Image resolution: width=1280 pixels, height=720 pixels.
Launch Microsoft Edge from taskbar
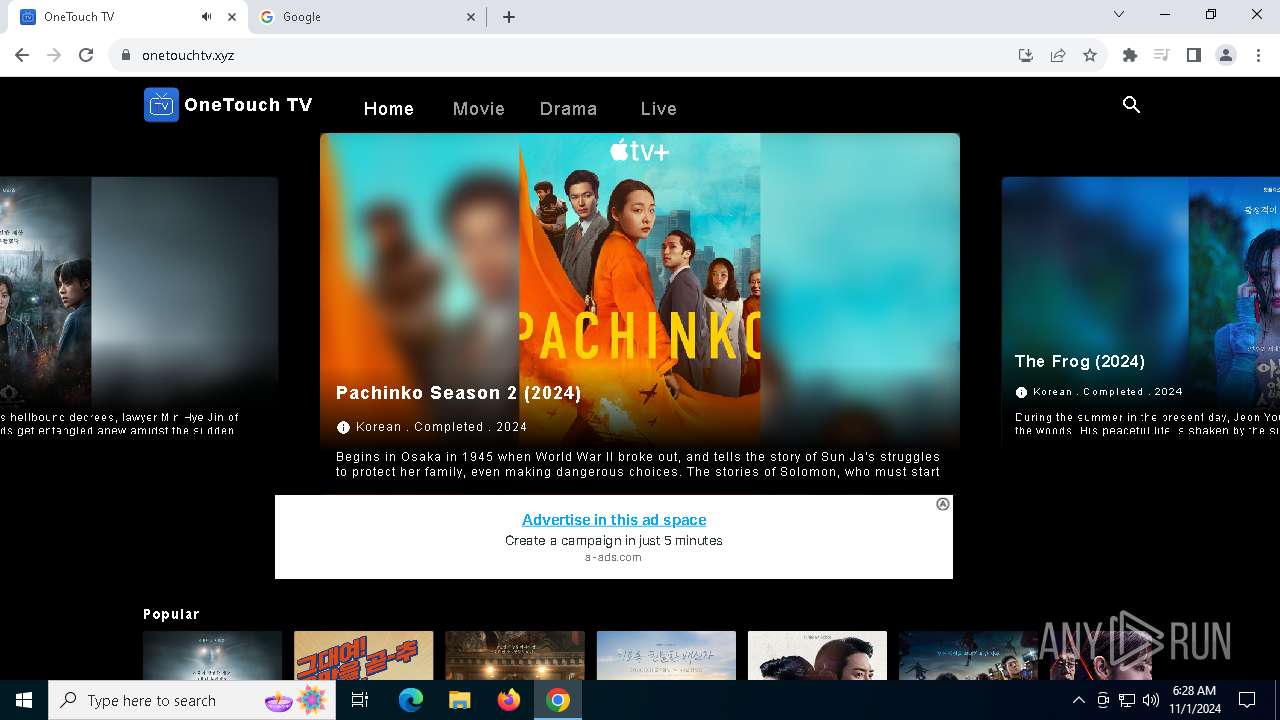411,700
